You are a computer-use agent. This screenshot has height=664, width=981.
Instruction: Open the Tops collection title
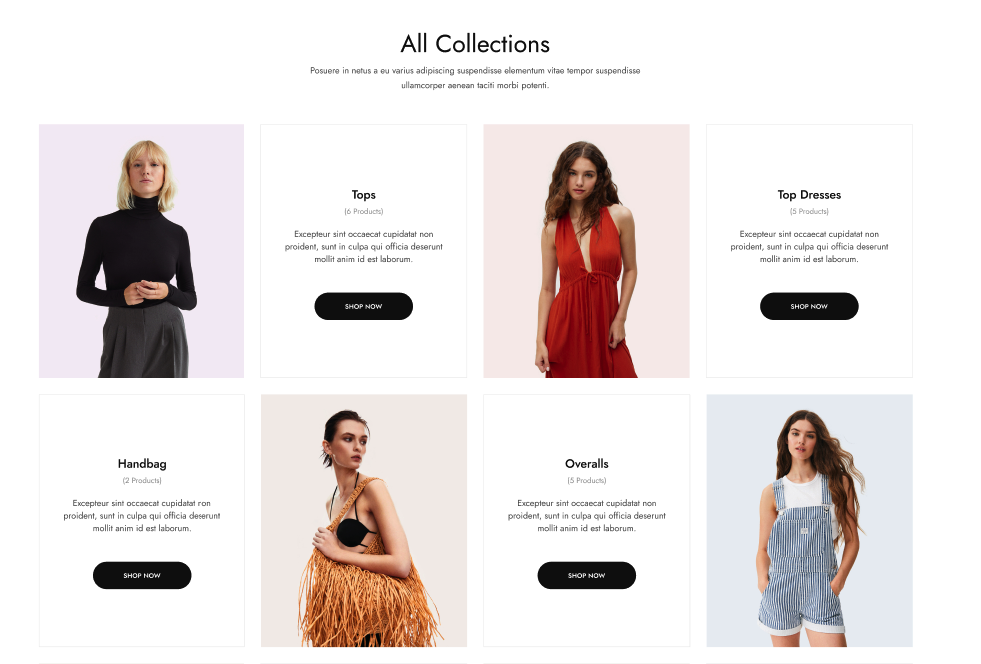(x=363, y=195)
